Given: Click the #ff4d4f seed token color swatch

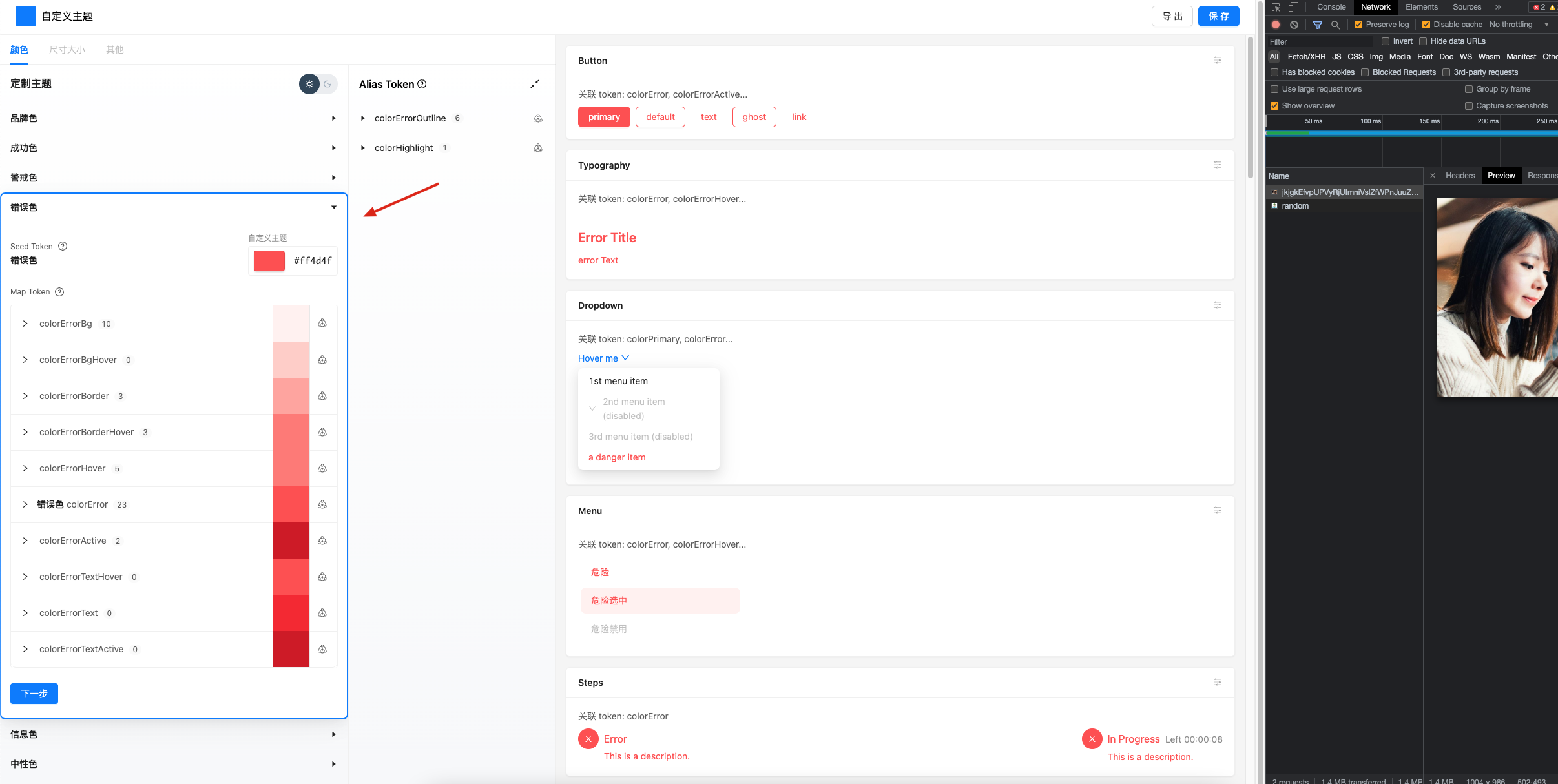Looking at the screenshot, I should point(268,260).
